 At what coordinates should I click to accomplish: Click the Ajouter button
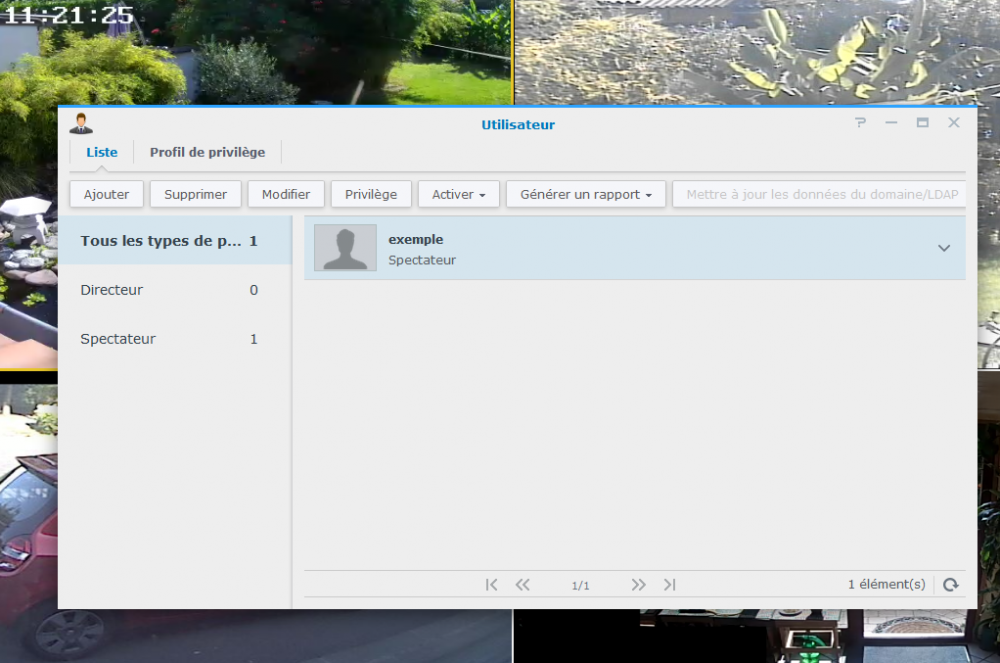[x=107, y=194]
